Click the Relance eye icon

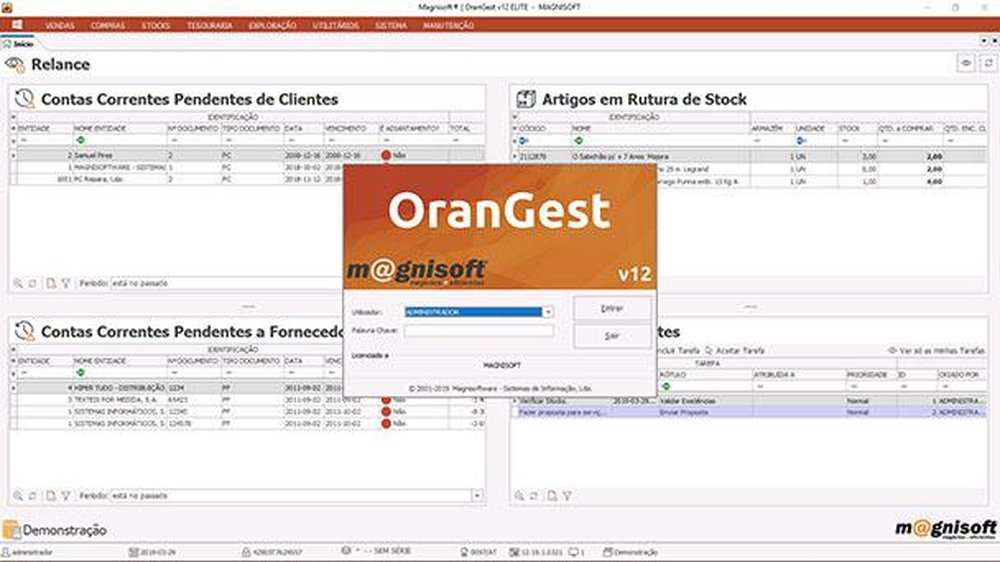pos(15,64)
